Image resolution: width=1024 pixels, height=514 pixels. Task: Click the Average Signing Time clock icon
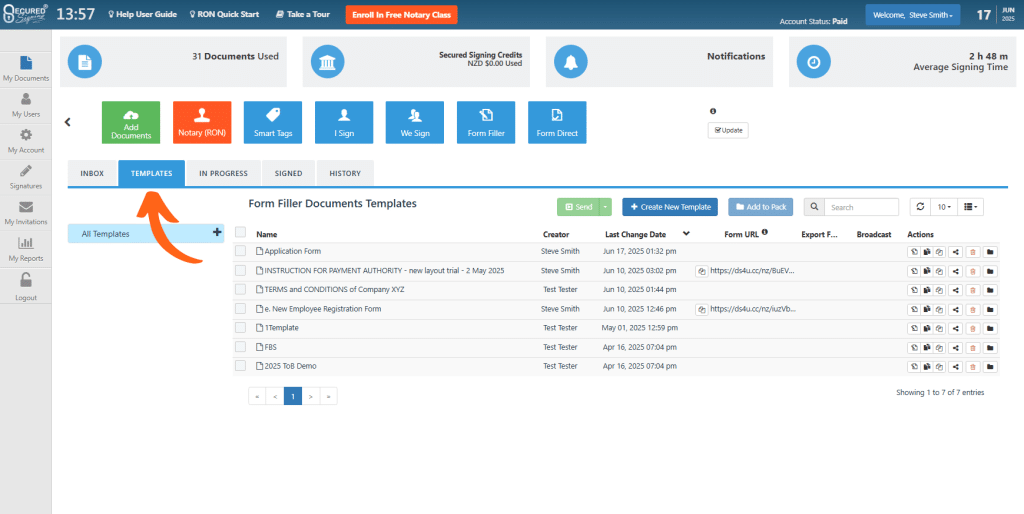pos(814,62)
